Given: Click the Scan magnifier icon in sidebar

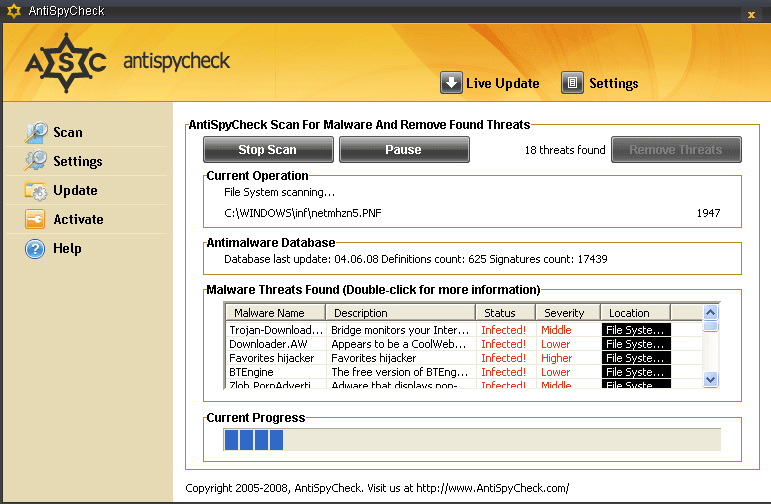Looking at the screenshot, I should tap(36, 132).
